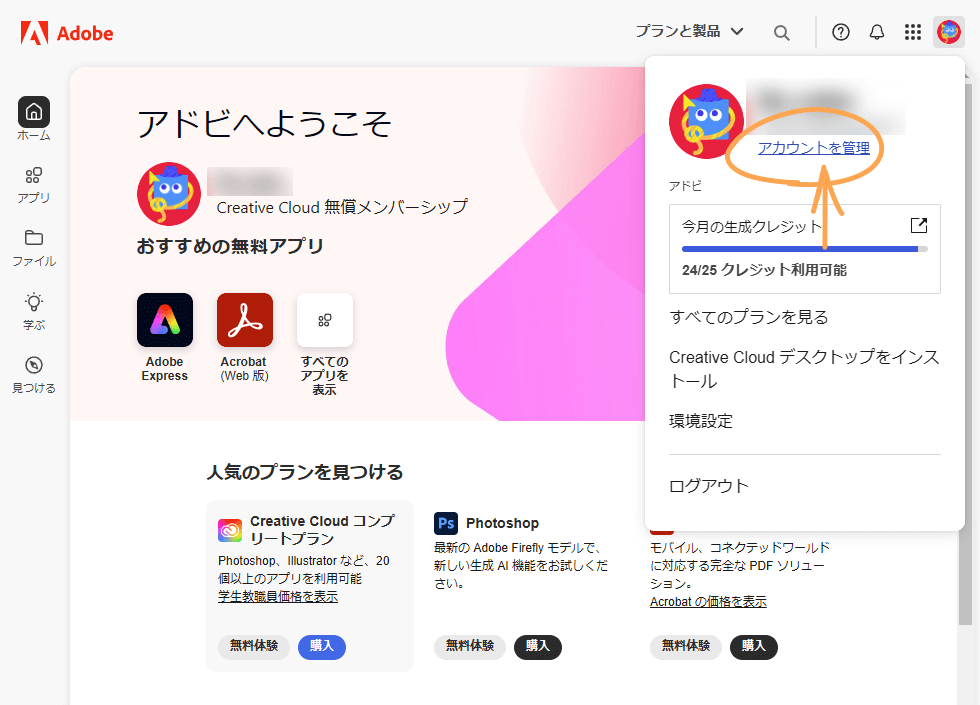Open notifications bell icon
The height and width of the screenshot is (705, 980).
(877, 32)
